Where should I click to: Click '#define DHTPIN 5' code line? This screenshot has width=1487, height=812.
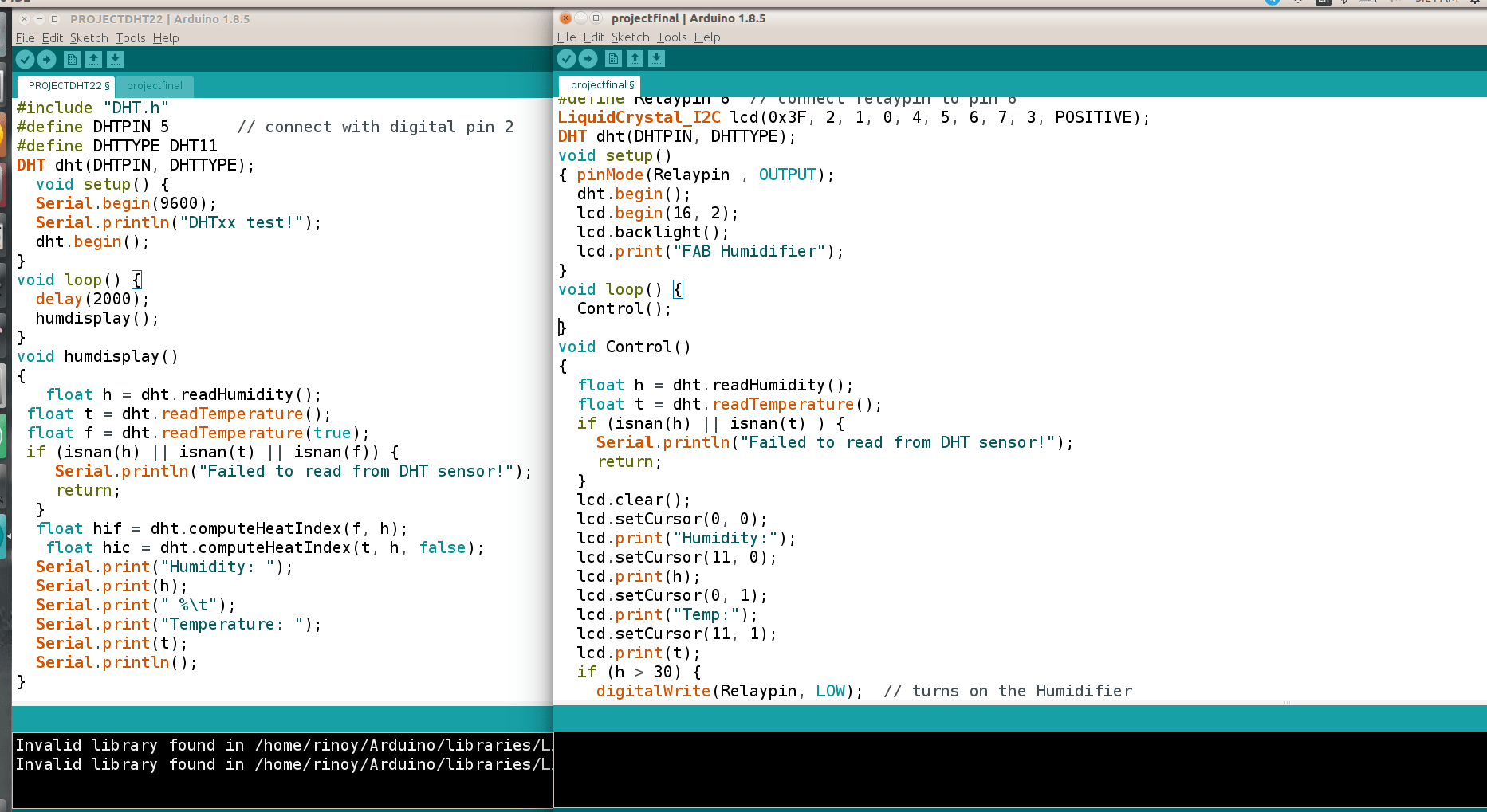92,127
